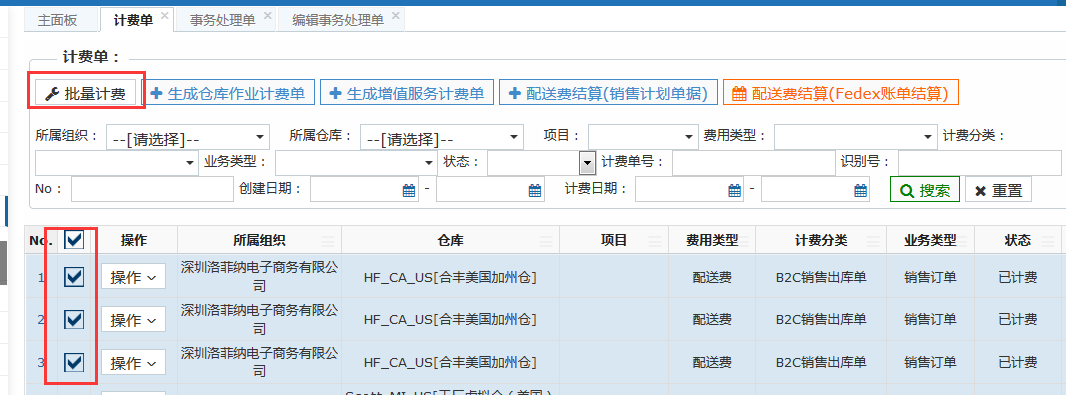The height and width of the screenshot is (395, 1066).
Task: Click 配送费 cell in row 3
Action: pyautogui.click(x=712, y=362)
